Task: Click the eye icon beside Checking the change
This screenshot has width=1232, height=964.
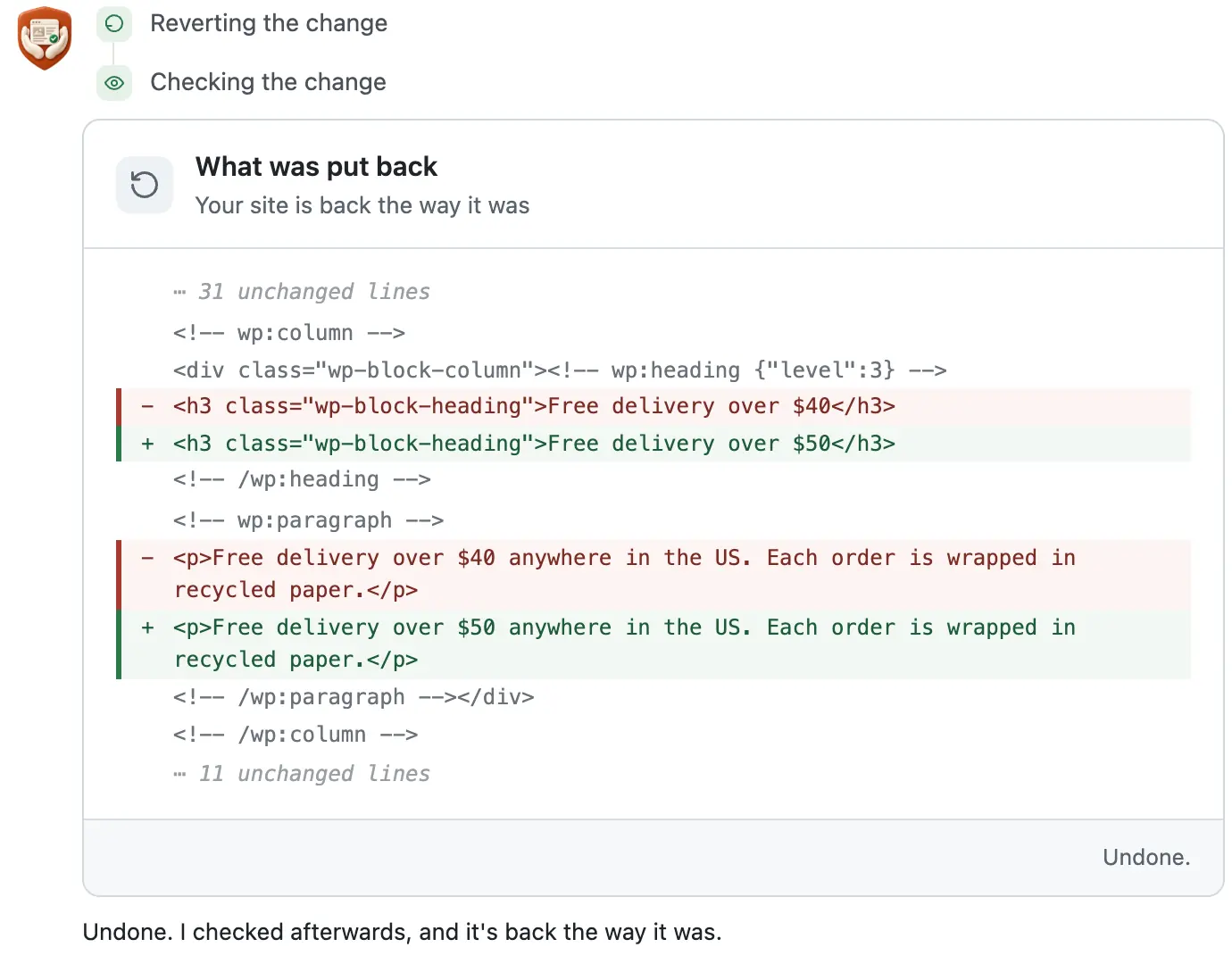Action: pos(114,83)
